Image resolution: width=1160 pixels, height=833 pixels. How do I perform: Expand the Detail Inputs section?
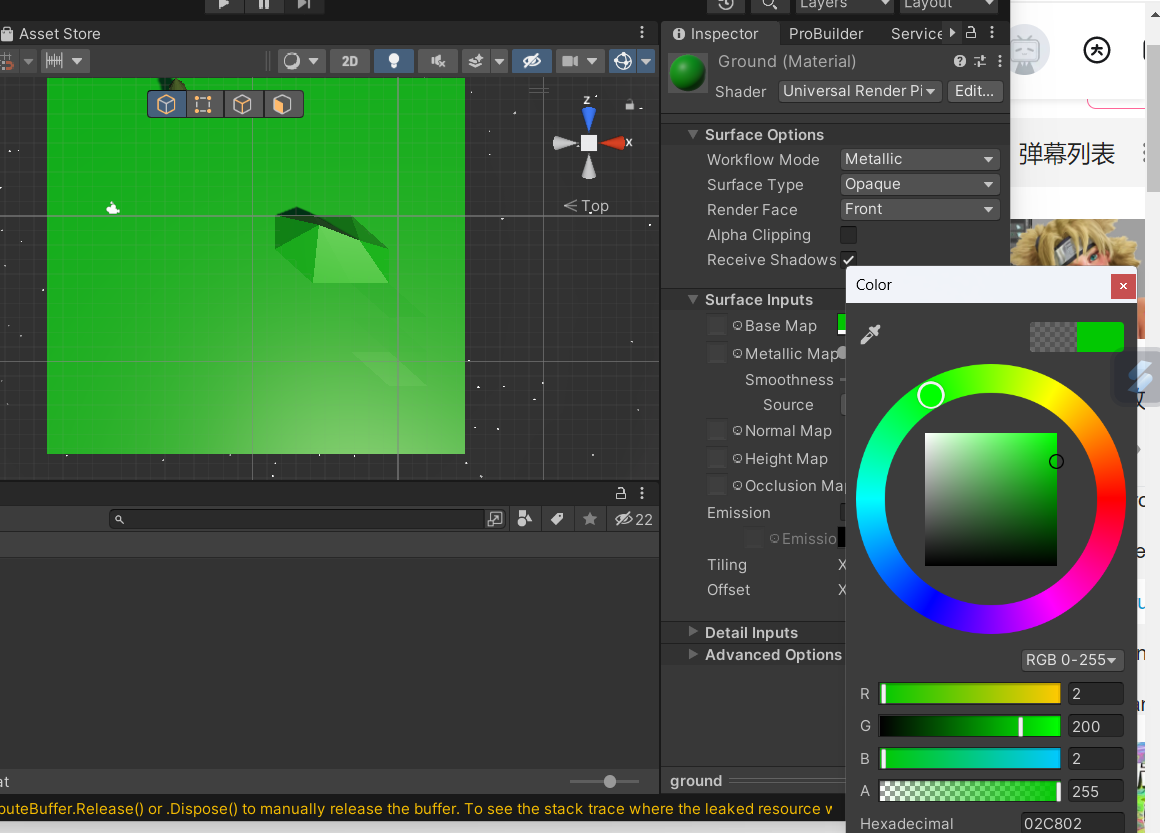pyautogui.click(x=692, y=632)
